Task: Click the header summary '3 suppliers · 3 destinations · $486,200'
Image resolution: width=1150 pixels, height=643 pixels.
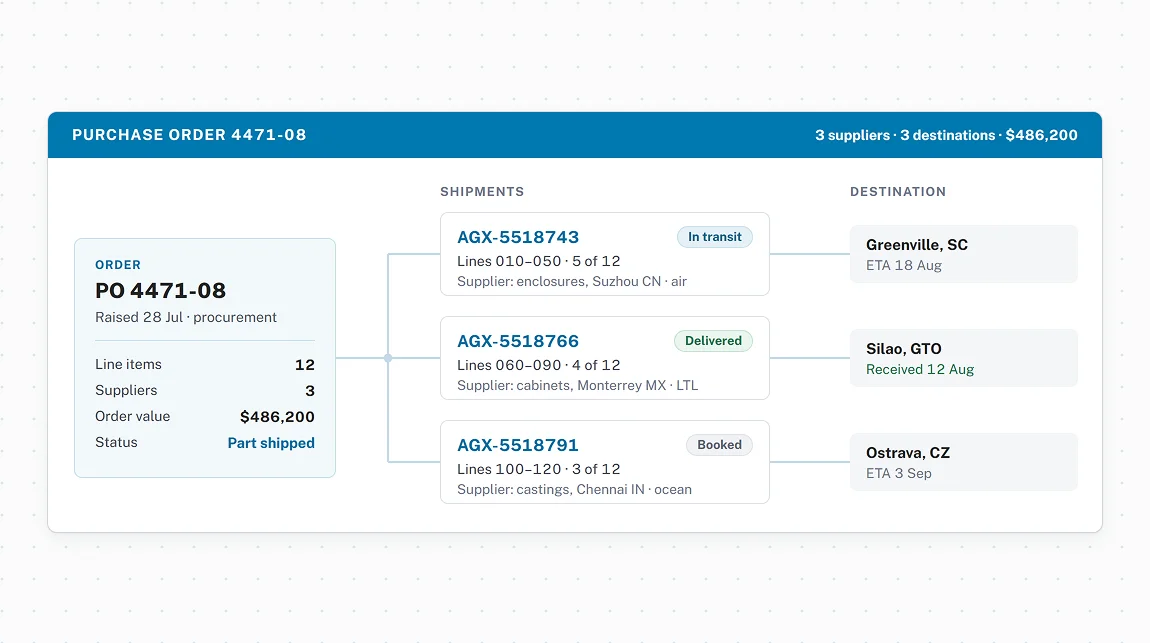Action: pyautogui.click(x=946, y=135)
